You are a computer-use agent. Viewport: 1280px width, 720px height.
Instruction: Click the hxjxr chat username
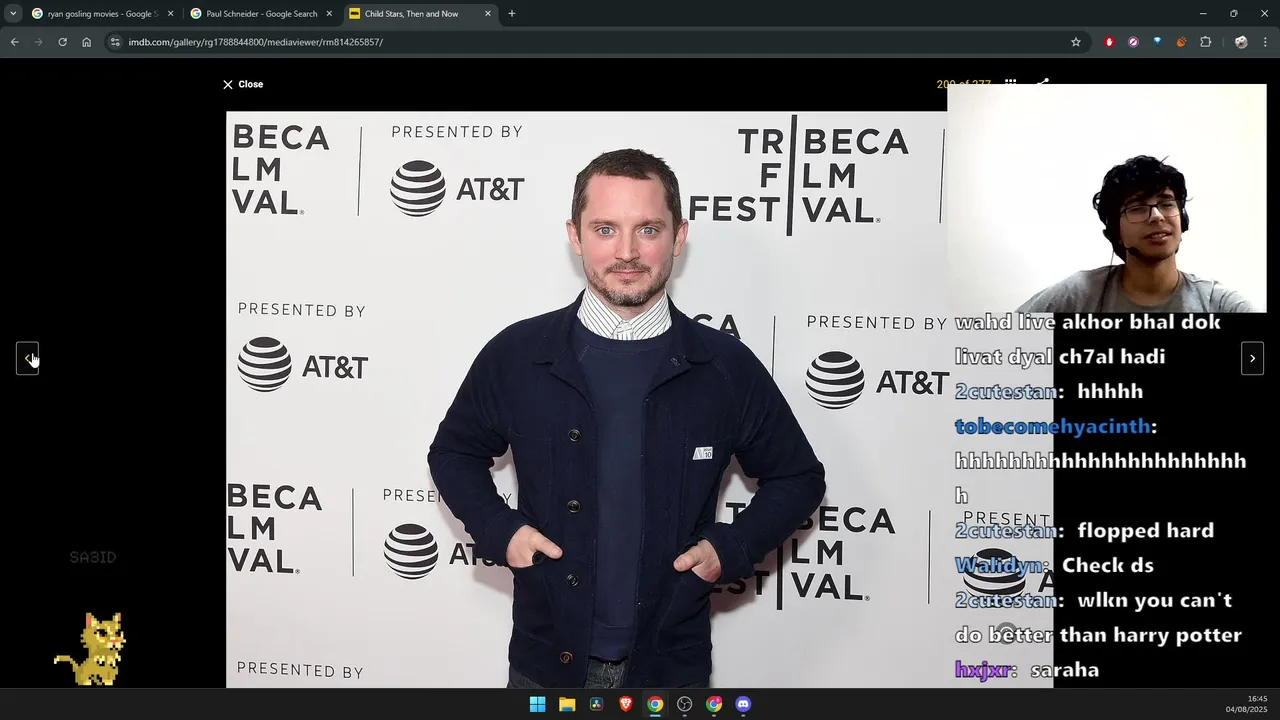click(983, 670)
